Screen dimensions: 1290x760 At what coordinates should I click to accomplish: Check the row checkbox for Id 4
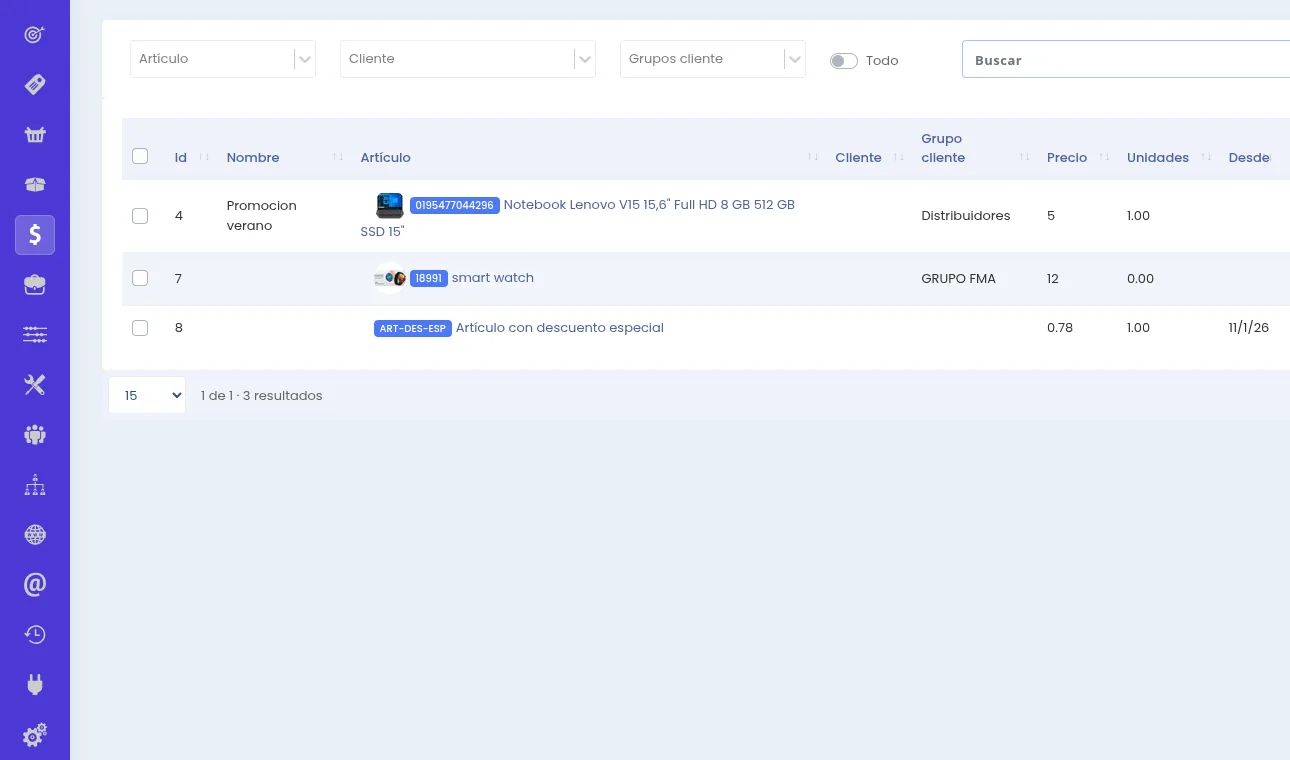coord(140,216)
